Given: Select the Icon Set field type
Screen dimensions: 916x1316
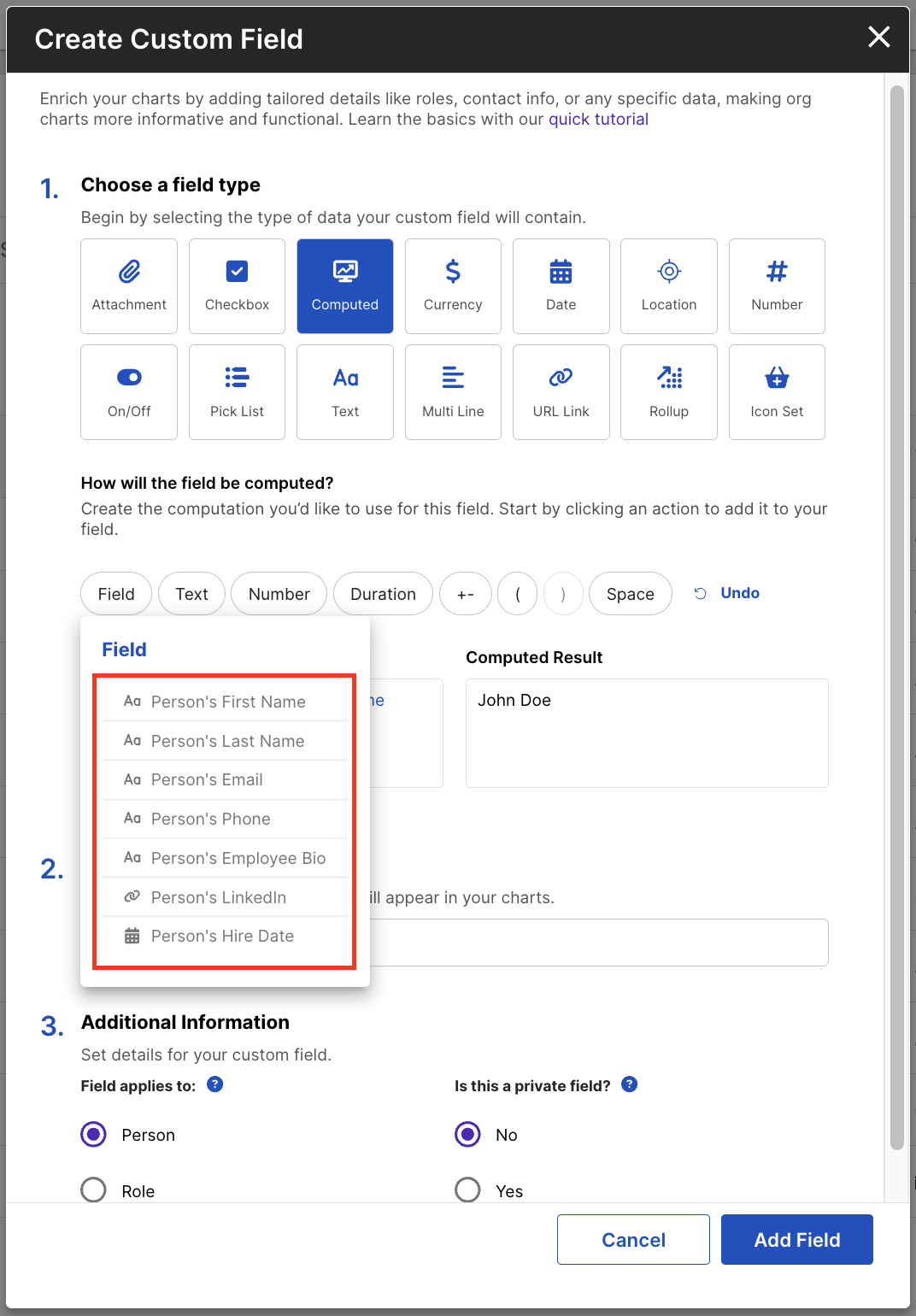Looking at the screenshot, I should coord(777,392).
